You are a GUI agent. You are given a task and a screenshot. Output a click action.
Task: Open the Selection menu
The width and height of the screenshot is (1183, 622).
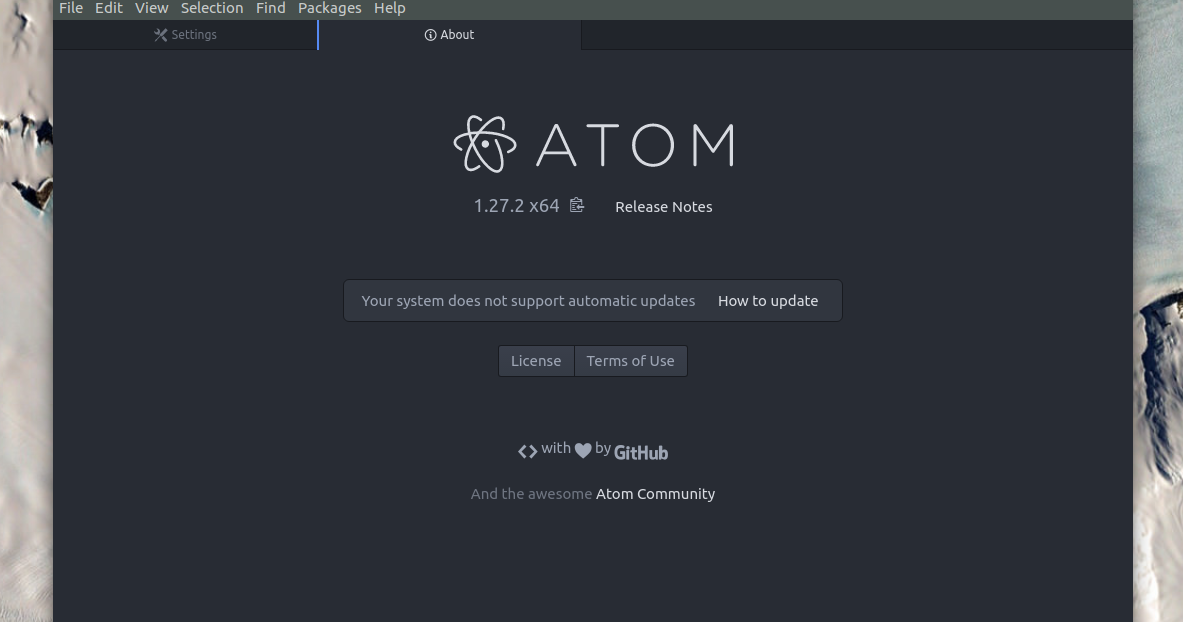(x=212, y=8)
